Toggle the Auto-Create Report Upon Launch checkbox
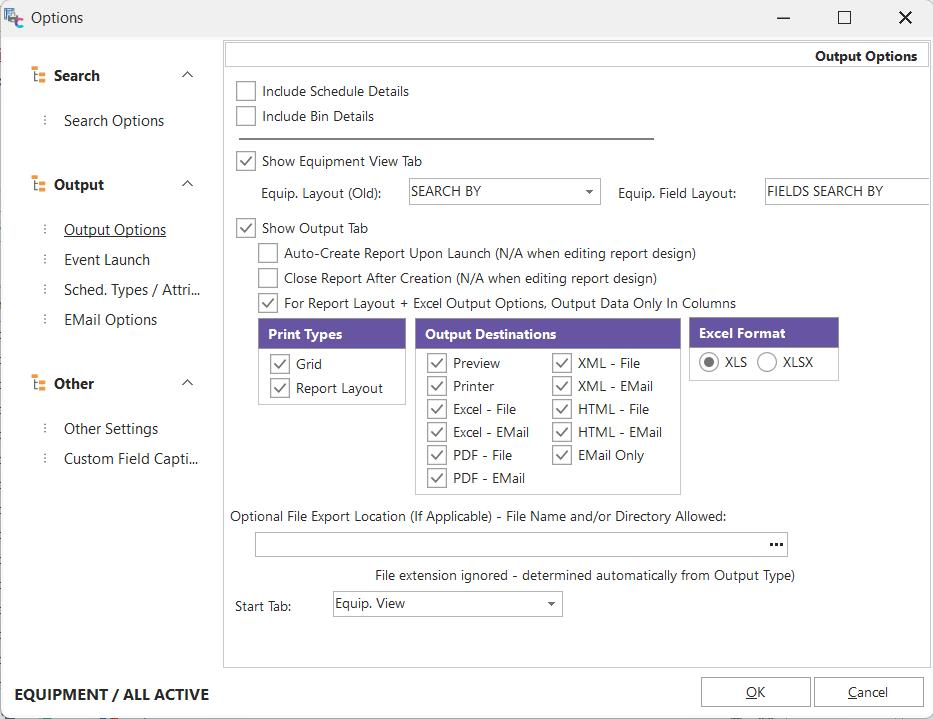This screenshot has height=719, width=933. click(x=268, y=254)
